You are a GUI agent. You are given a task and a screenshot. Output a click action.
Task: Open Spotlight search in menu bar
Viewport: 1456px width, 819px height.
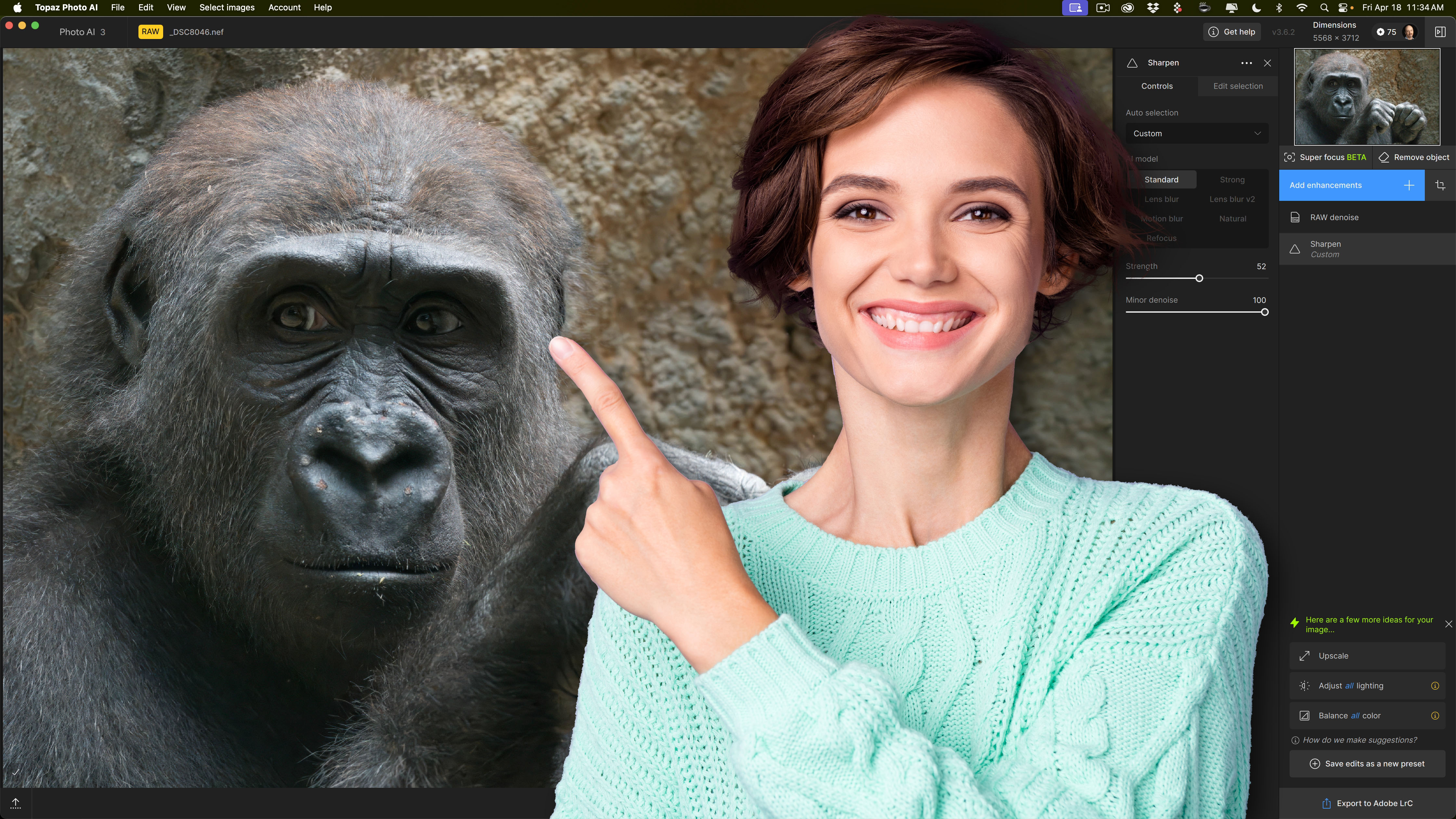(1324, 7)
